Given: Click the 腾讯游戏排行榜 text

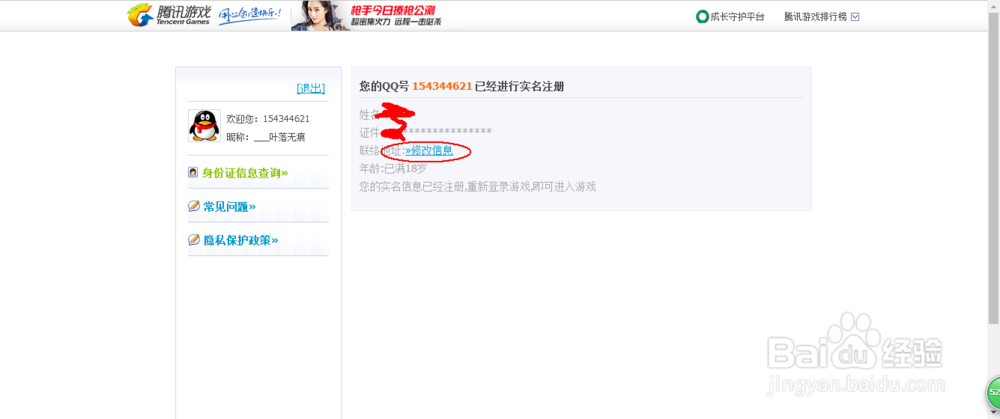Looking at the screenshot, I should [816, 17].
